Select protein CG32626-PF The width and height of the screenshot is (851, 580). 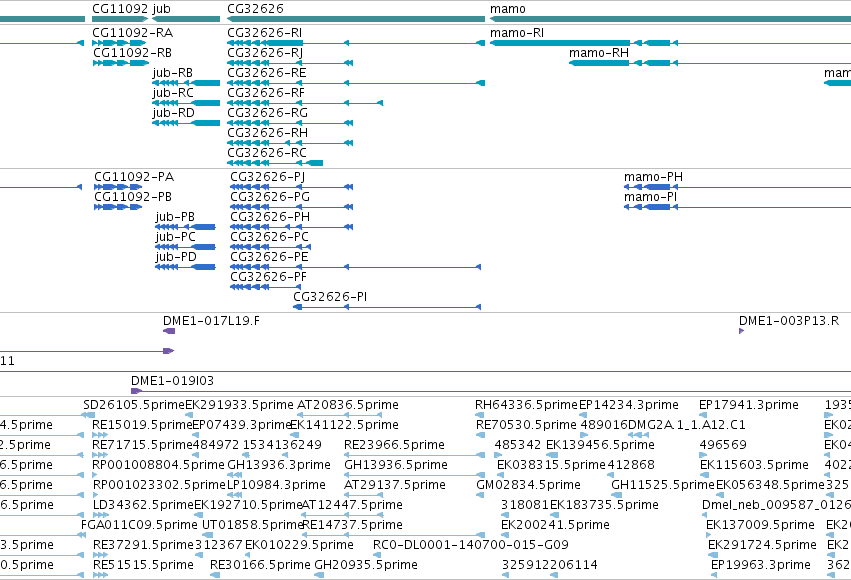269,277
